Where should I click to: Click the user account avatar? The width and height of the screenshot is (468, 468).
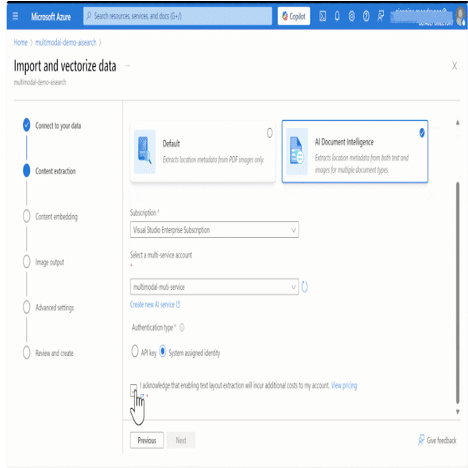[461, 16]
